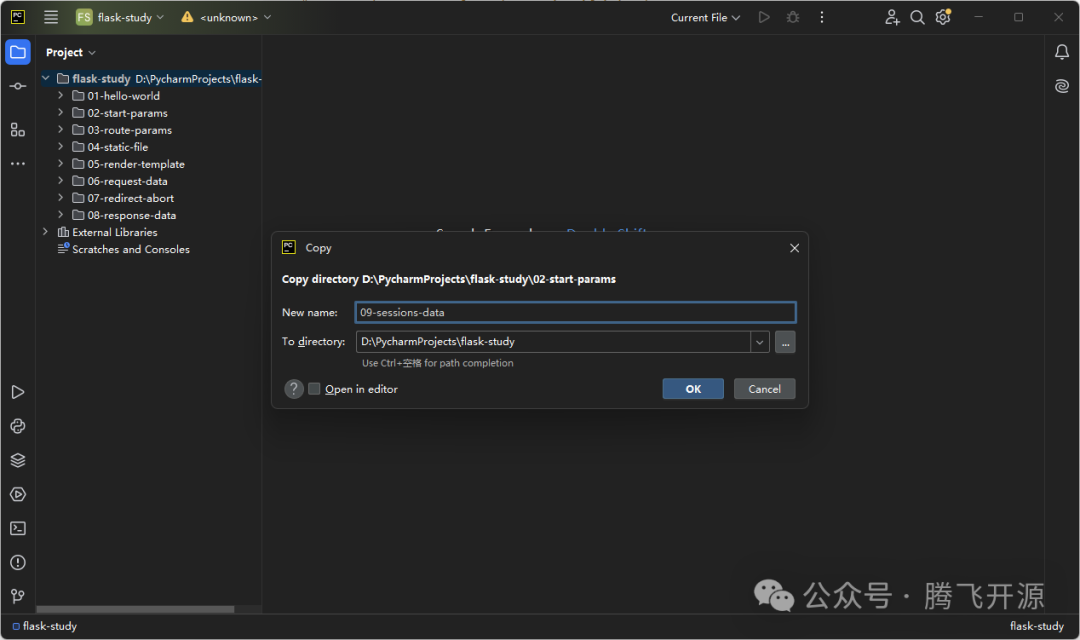Browse for directory with ellipsis button
Image resolution: width=1080 pixels, height=640 pixels.
tap(785, 342)
